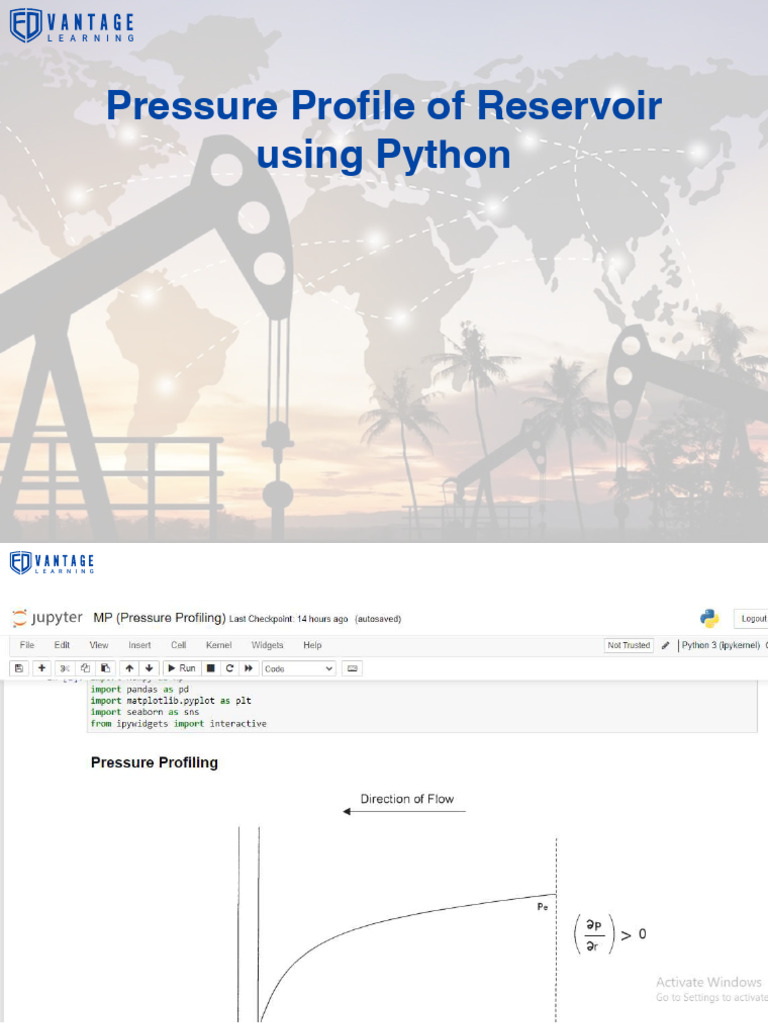Click the Edvantage Learning logo above notebook
This screenshot has height=1024, width=768.
[x=52, y=562]
